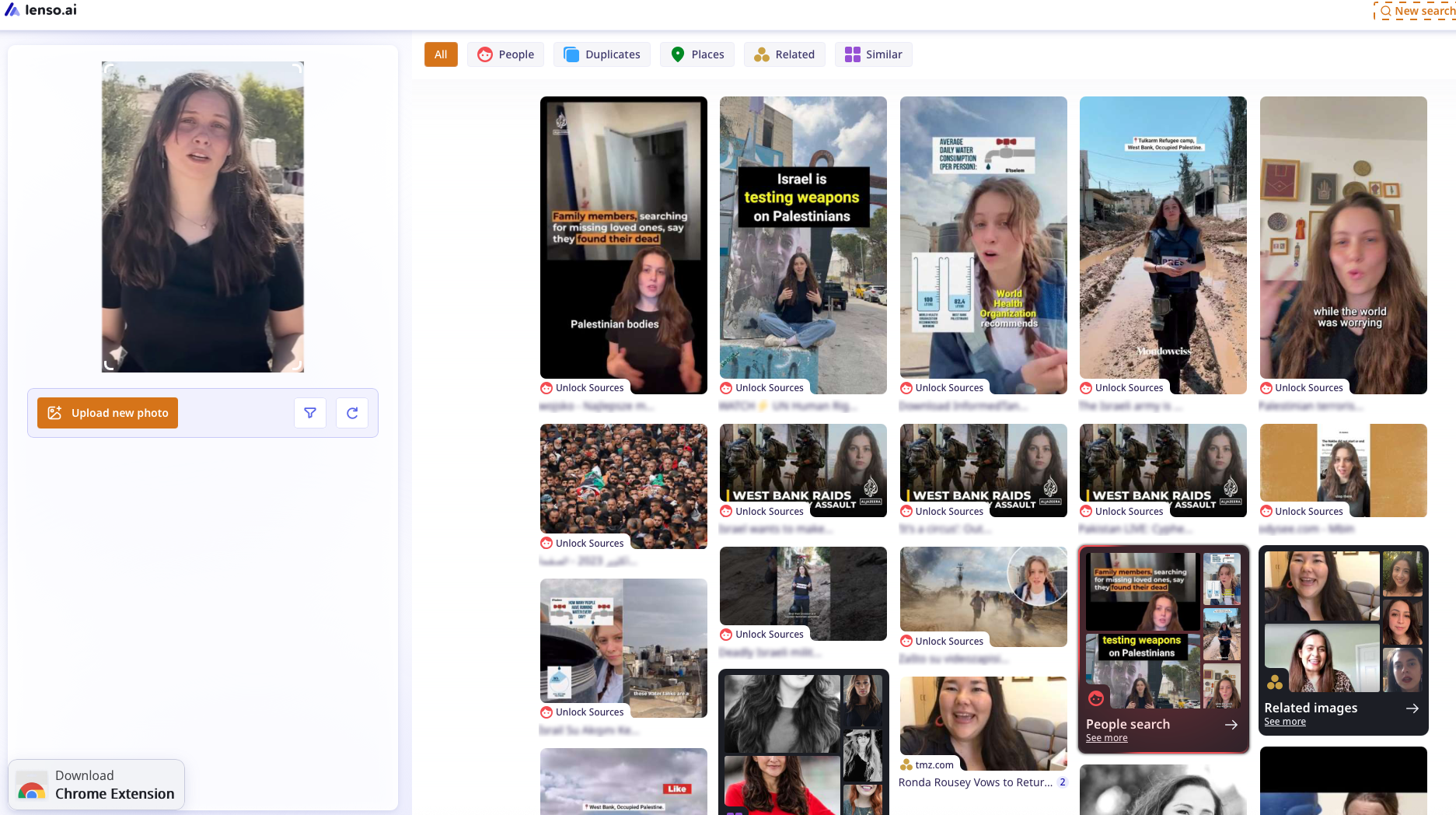Click the Upload new photo button
The width and height of the screenshot is (1456, 815).
pos(107,413)
